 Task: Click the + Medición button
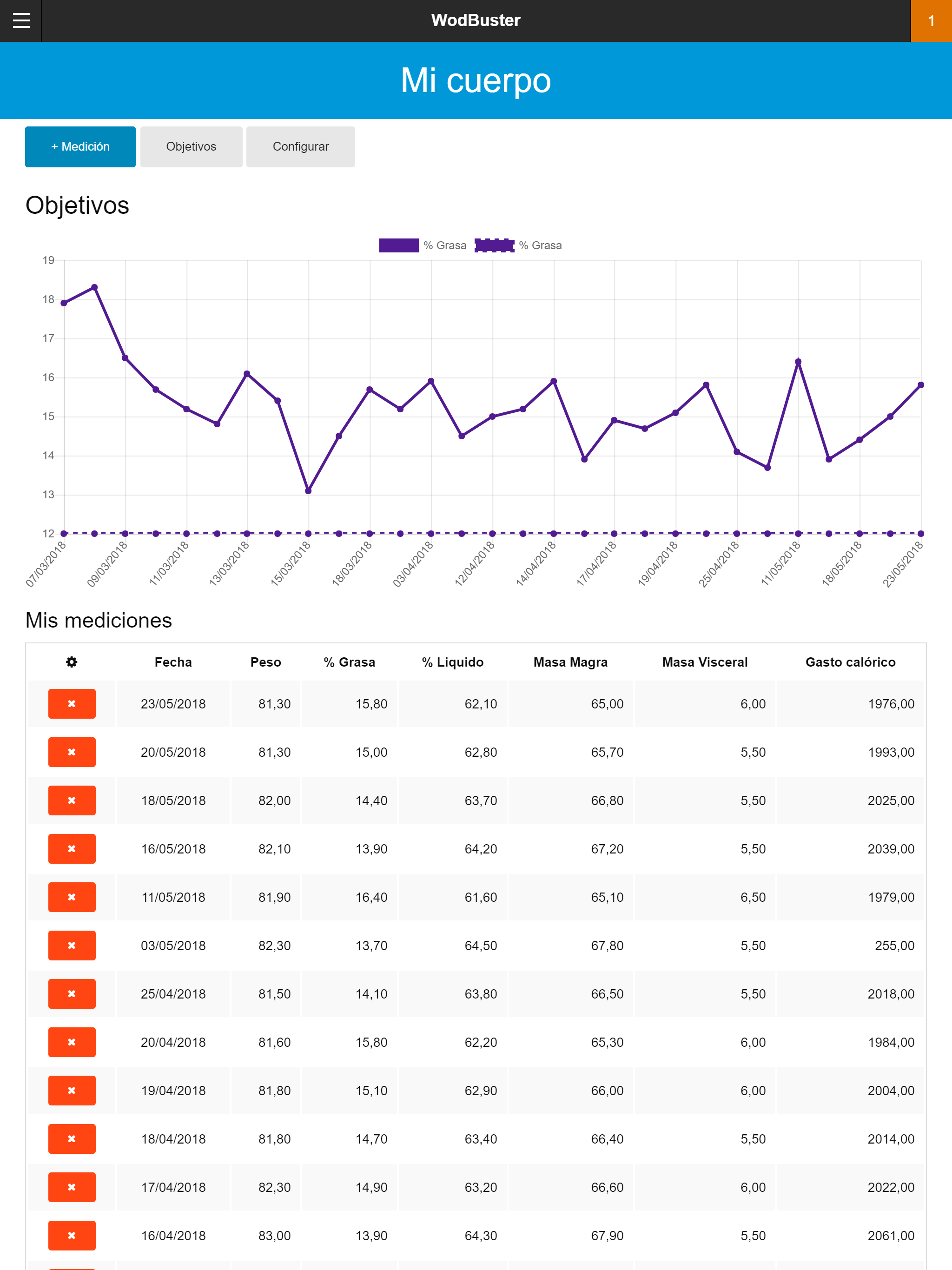(80, 146)
